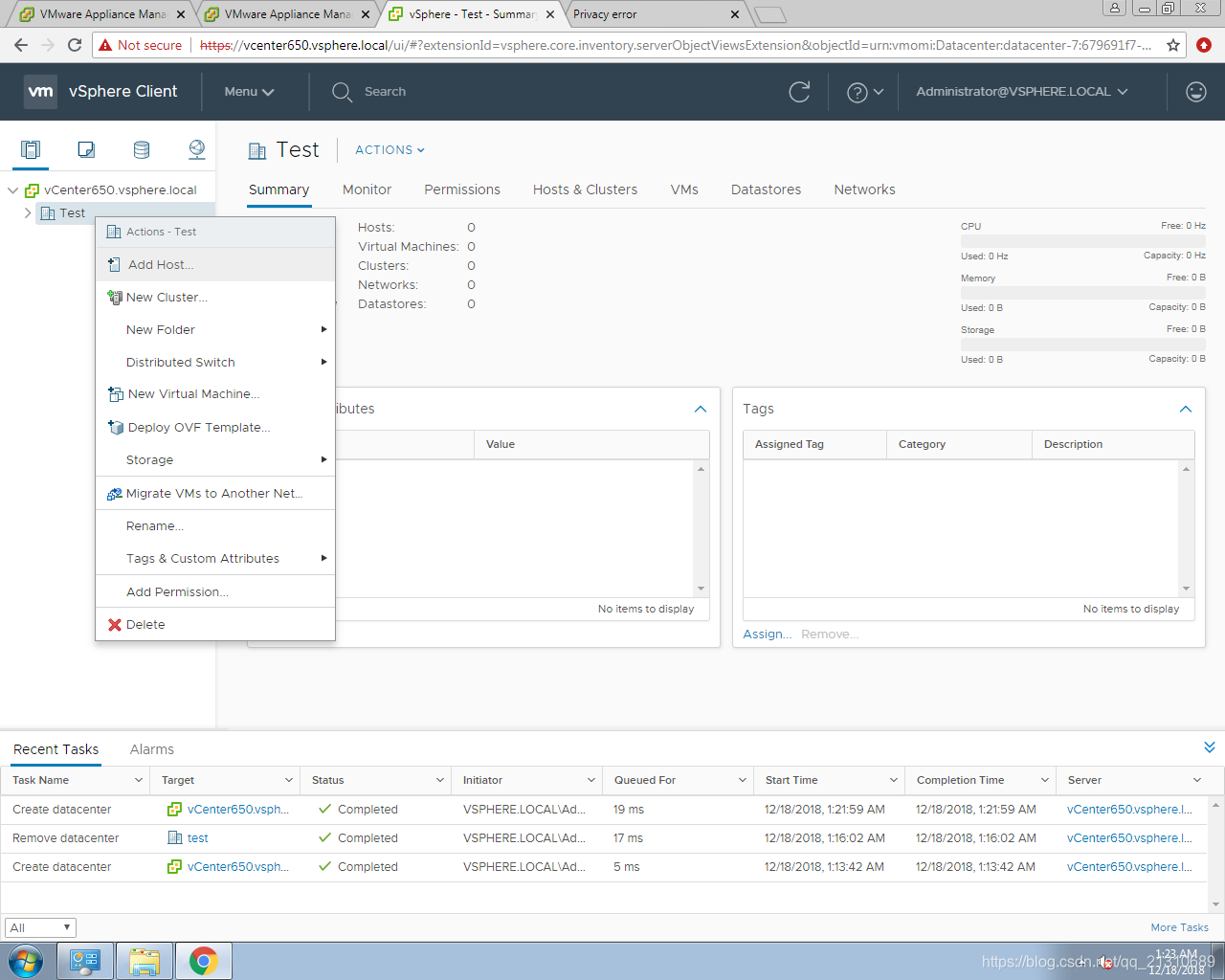Open the ACTIONS dropdown
Viewport: 1225px width, 980px height.
[x=390, y=150]
